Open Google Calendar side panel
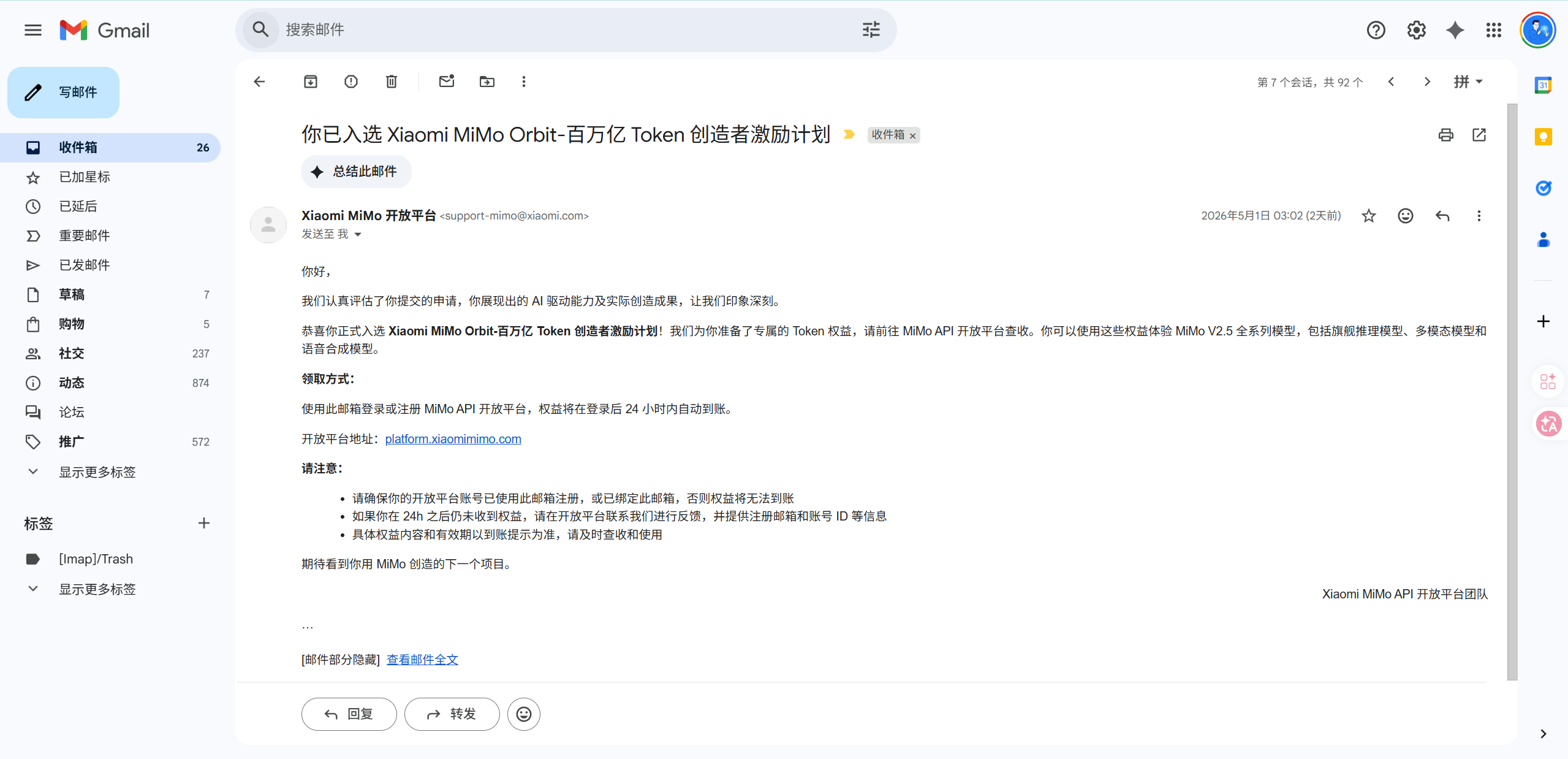The height and width of the screenshot is (759, 1568). tap(1543, 86)
